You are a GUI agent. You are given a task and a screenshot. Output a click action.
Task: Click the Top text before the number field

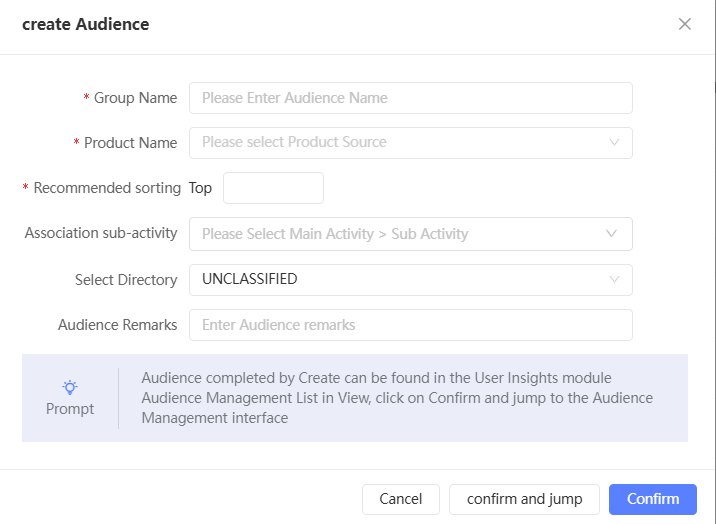tap(200, 188)
